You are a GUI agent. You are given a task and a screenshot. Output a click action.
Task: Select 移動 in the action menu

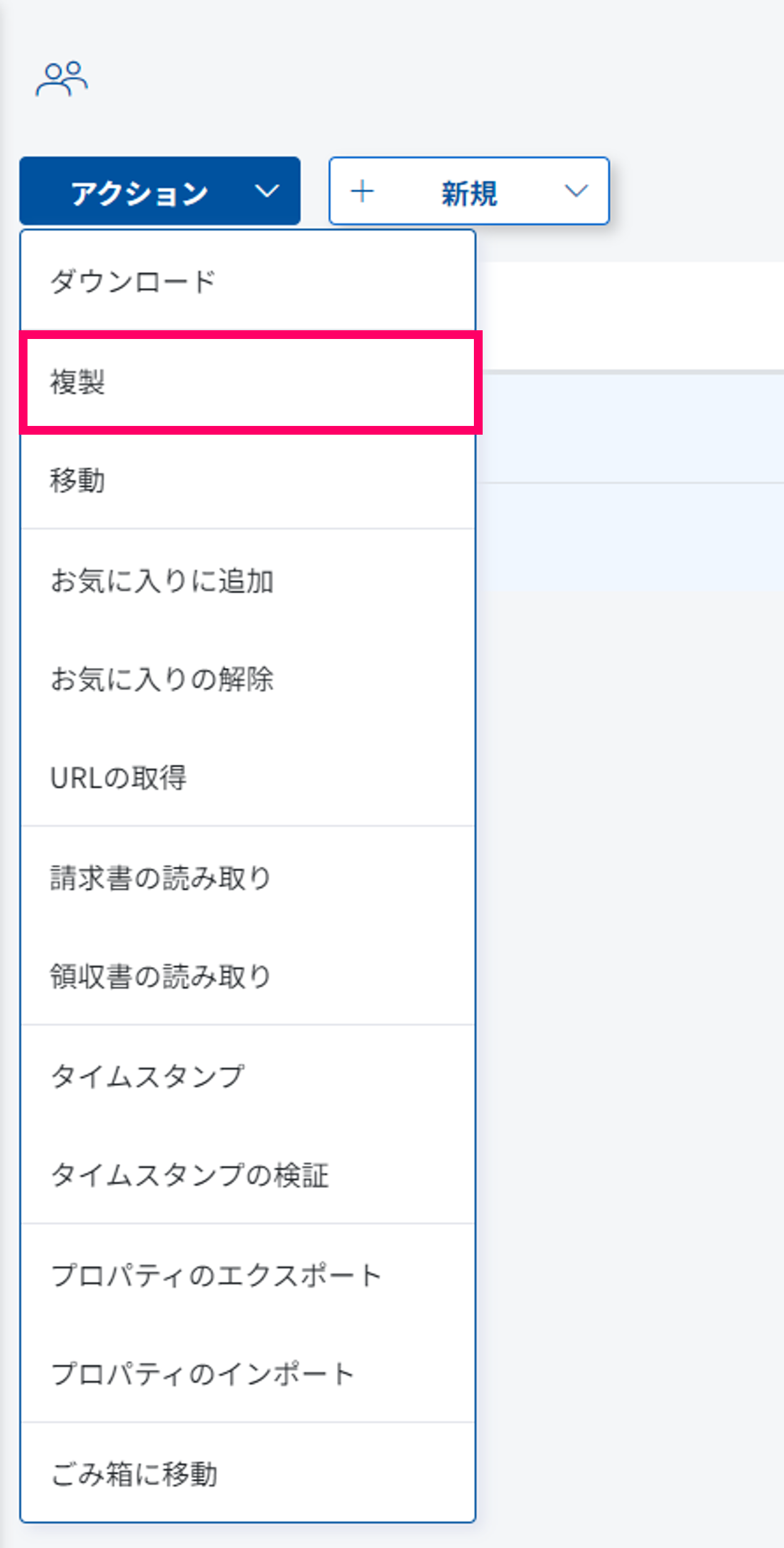[x=78, y=481]
